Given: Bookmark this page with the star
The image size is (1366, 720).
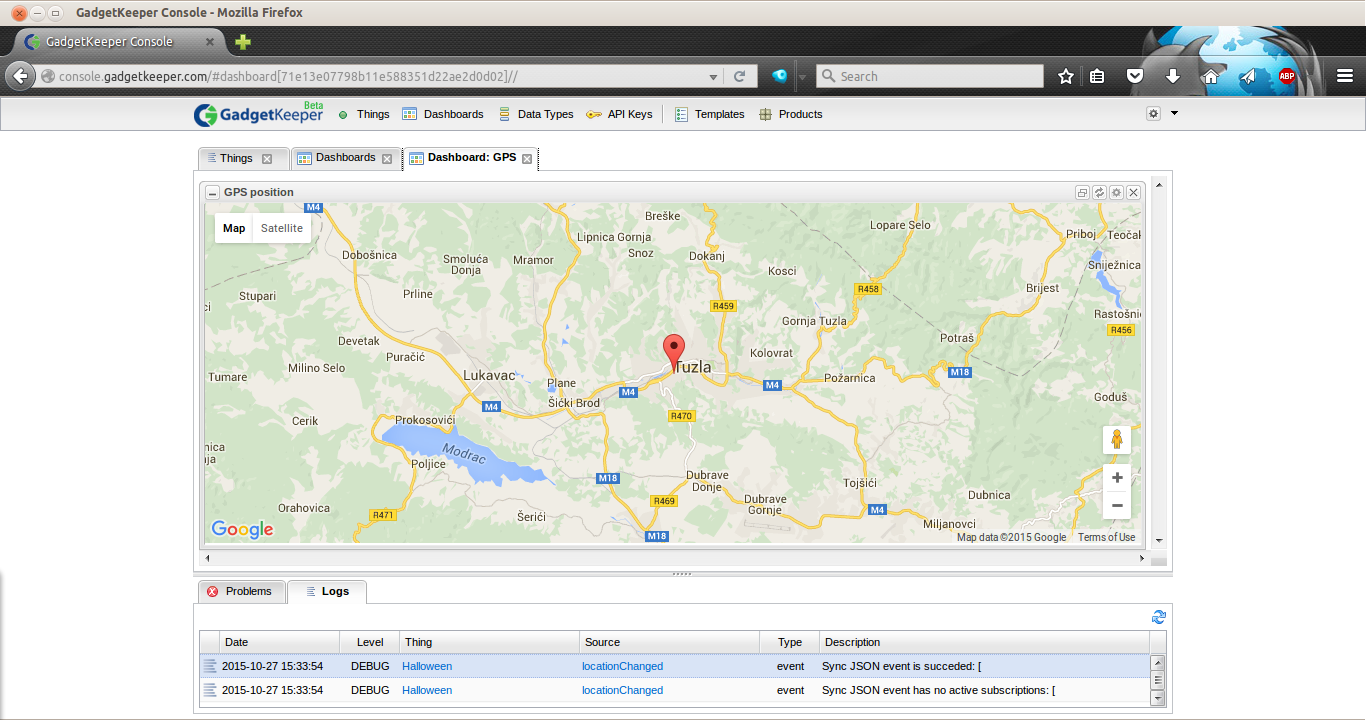Looking at the screenshot, I should pyautogui.click(x=1066, y=76).
